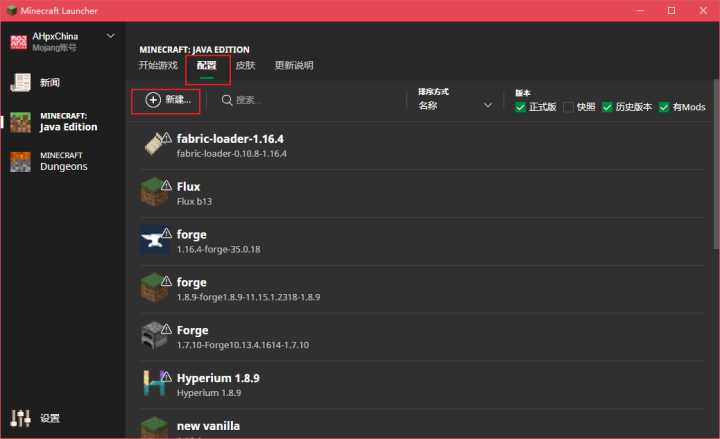720x439 pixels.
Task: Open the 排序方式 sort-by dropdown
Action: [x=455, y=105]
